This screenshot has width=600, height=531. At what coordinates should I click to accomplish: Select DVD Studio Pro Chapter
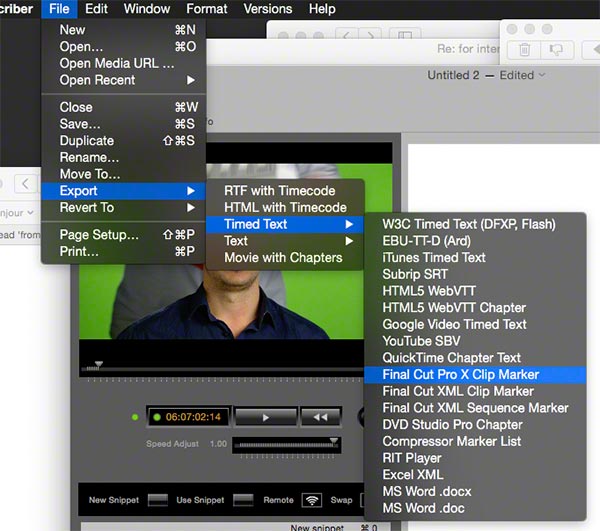coord(475,425)
